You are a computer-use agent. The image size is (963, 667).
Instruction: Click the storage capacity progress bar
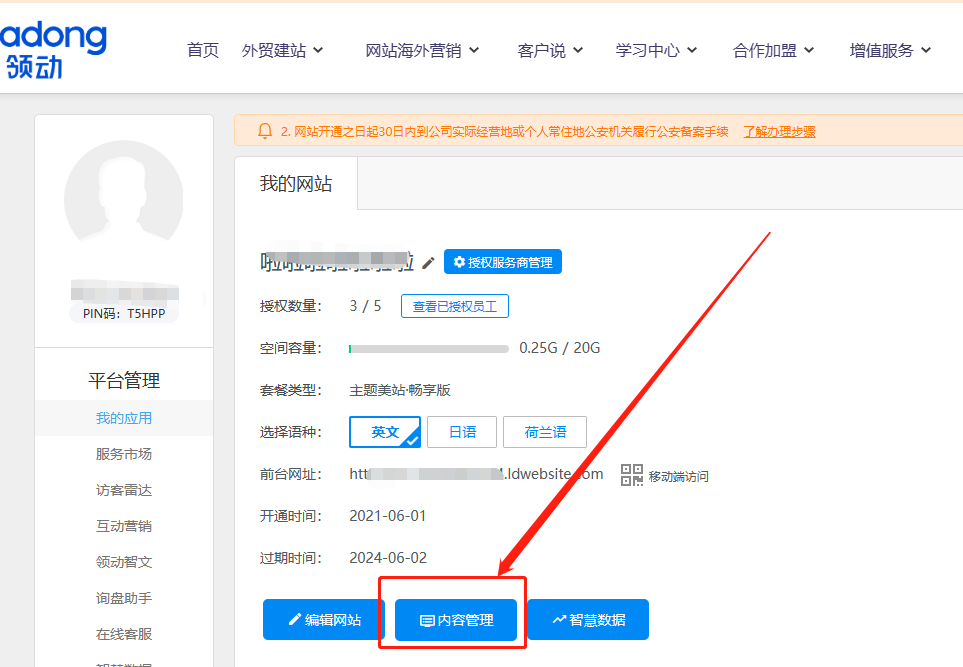point(428,348)
